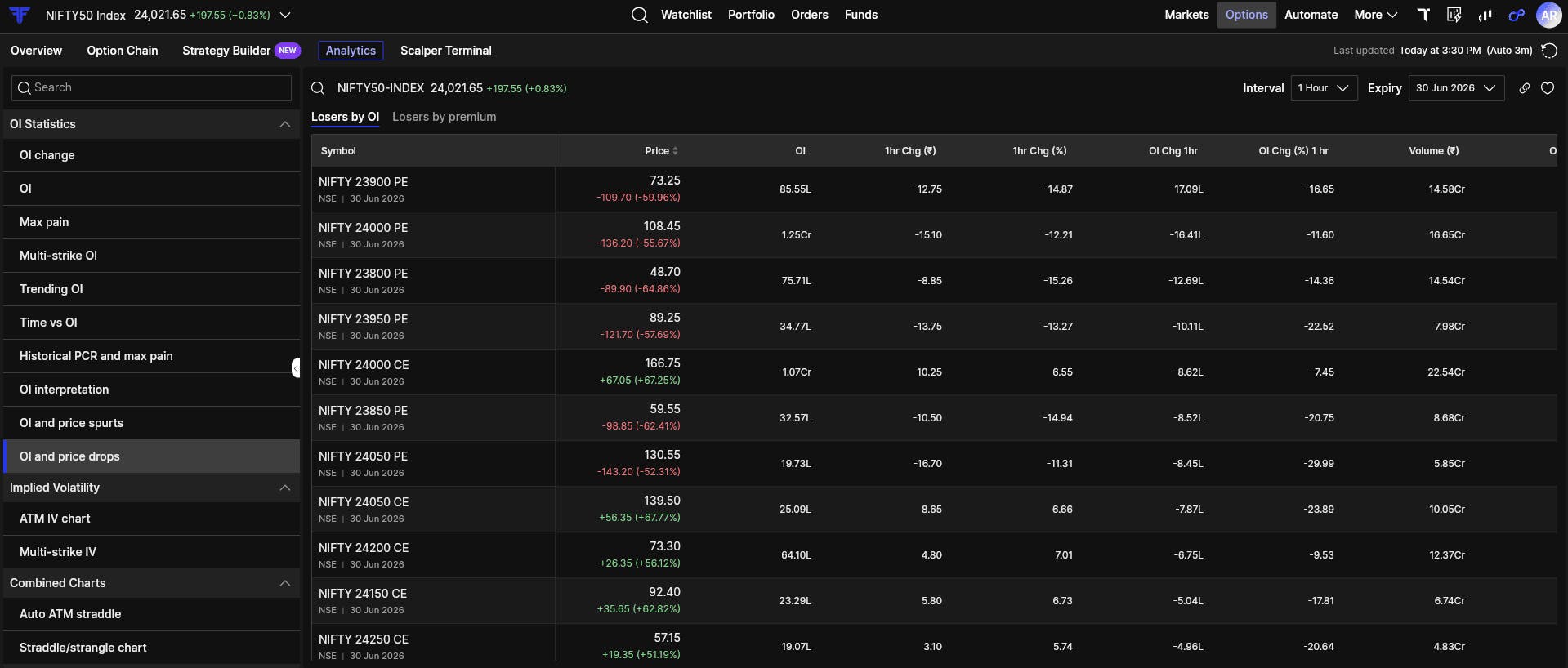Open the Interval 1 Hour dropdown

1324,88
